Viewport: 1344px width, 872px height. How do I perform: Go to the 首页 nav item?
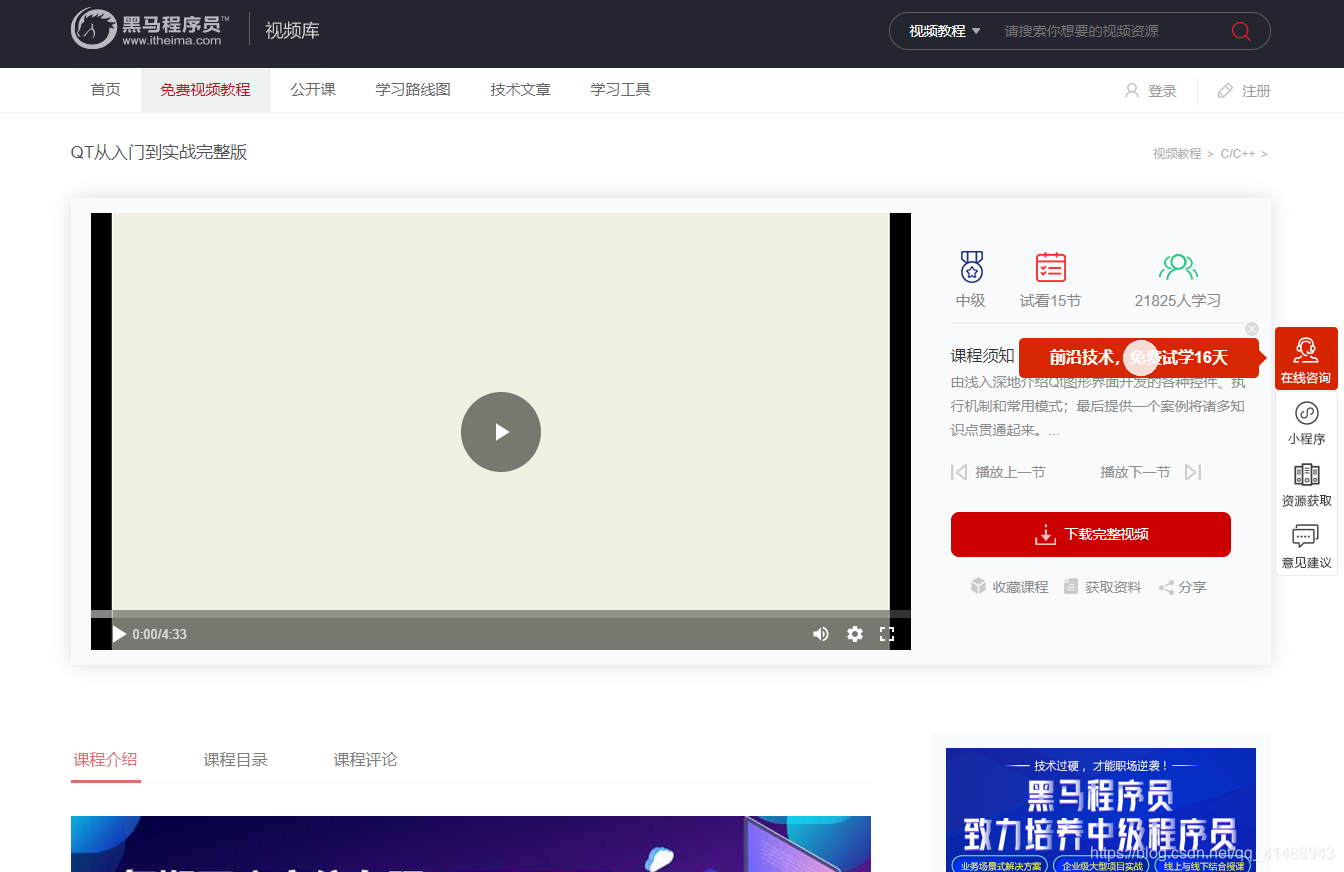(x=105, y=90)
